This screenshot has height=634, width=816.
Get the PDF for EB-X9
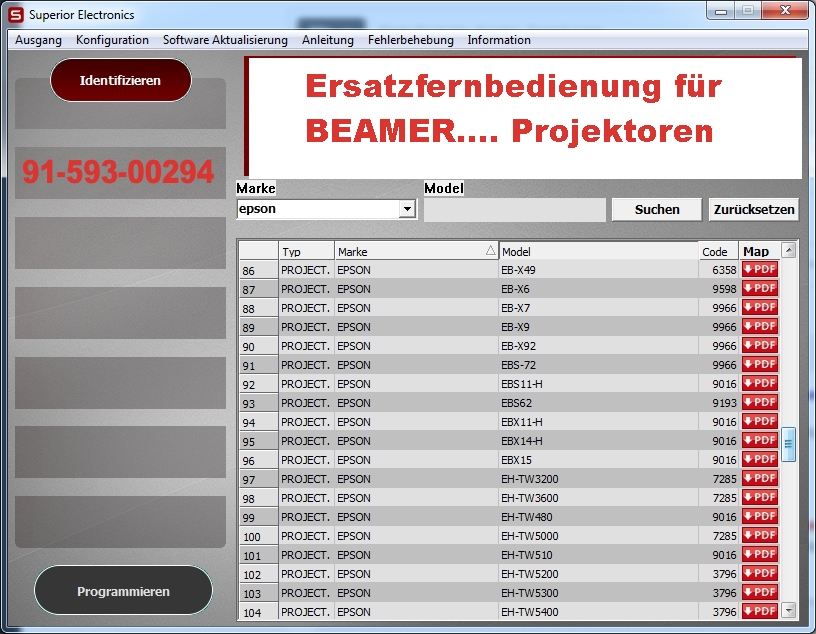tap(759, 327)
